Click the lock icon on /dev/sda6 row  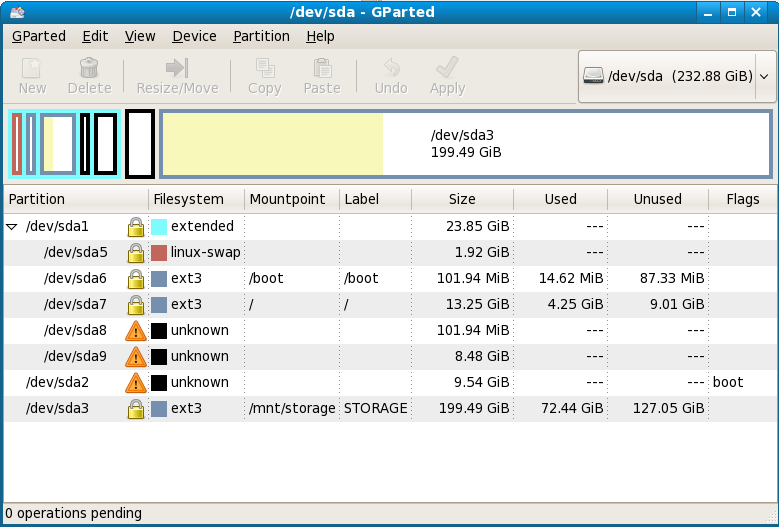coord(136,279)
